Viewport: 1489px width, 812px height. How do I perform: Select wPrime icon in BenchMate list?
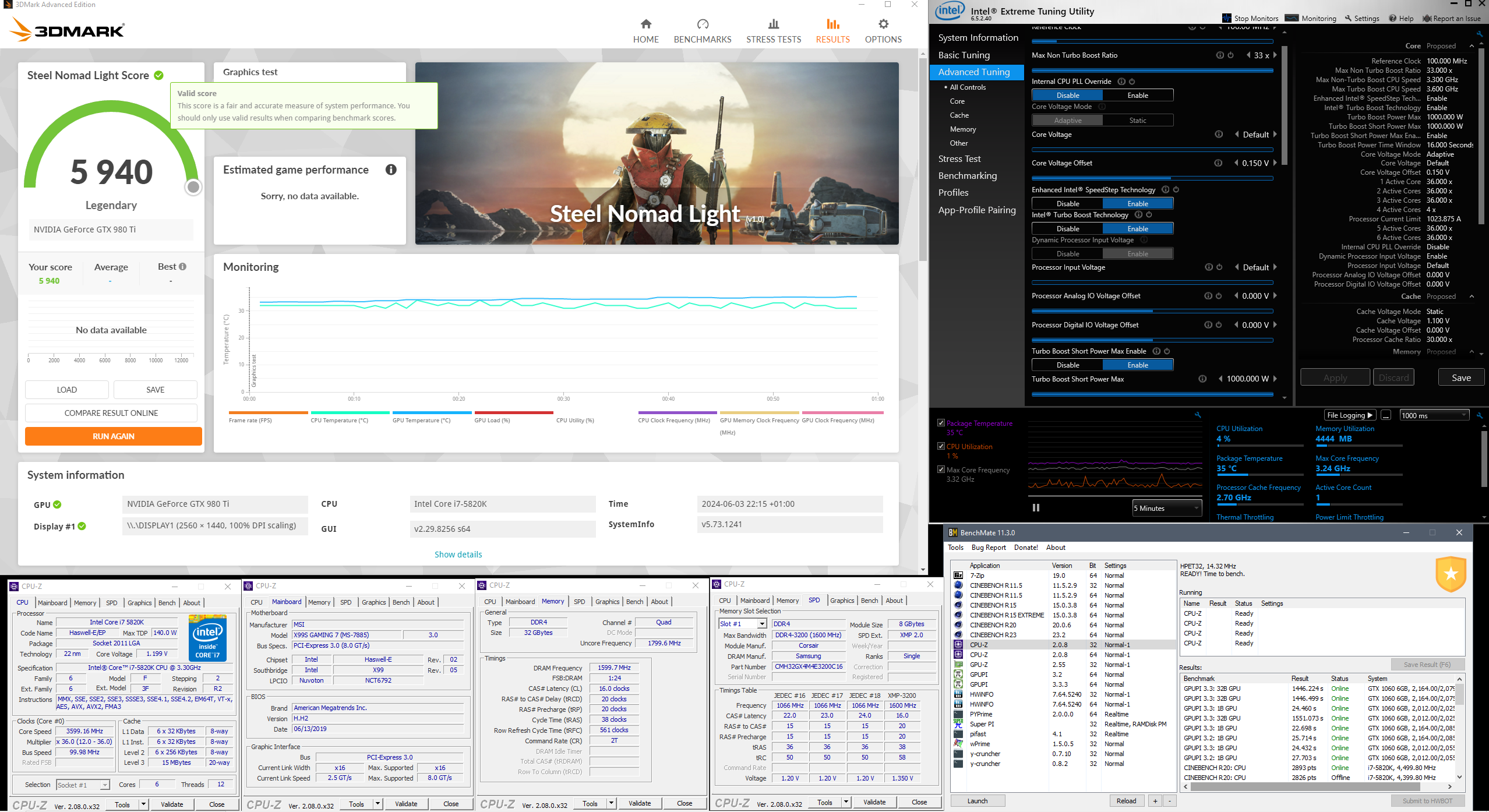(958, 744)
